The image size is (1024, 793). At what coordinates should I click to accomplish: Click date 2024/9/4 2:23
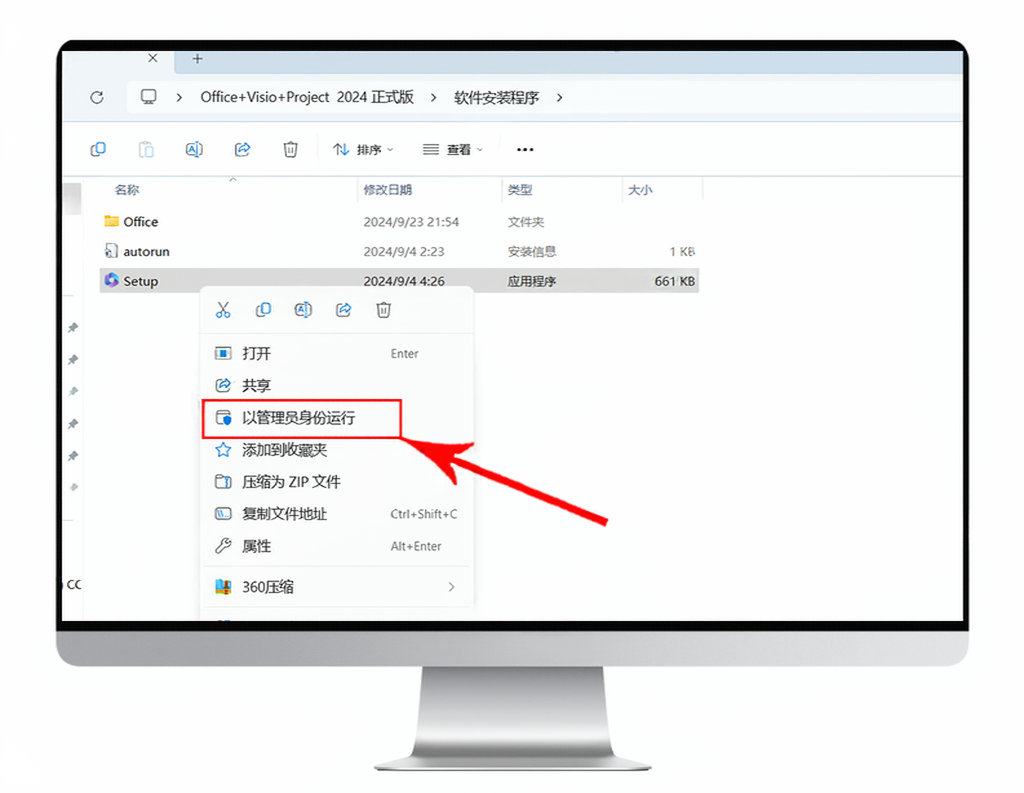tap(404, 251)
